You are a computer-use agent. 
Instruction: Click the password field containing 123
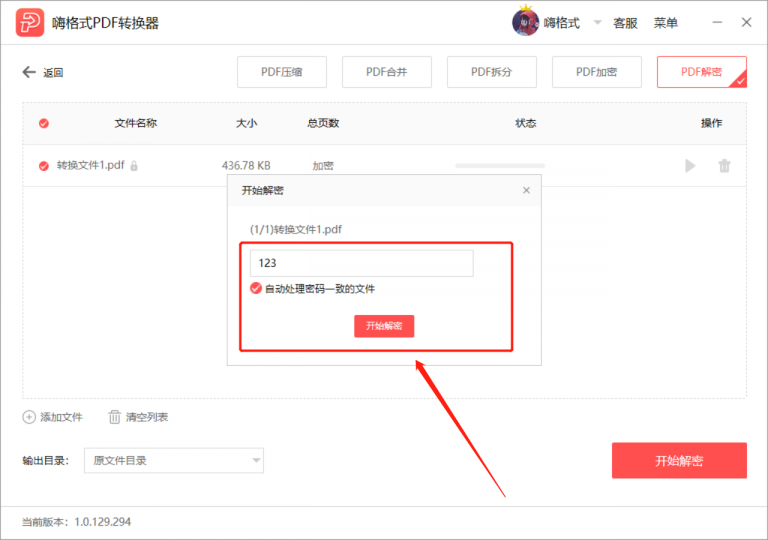361,263
